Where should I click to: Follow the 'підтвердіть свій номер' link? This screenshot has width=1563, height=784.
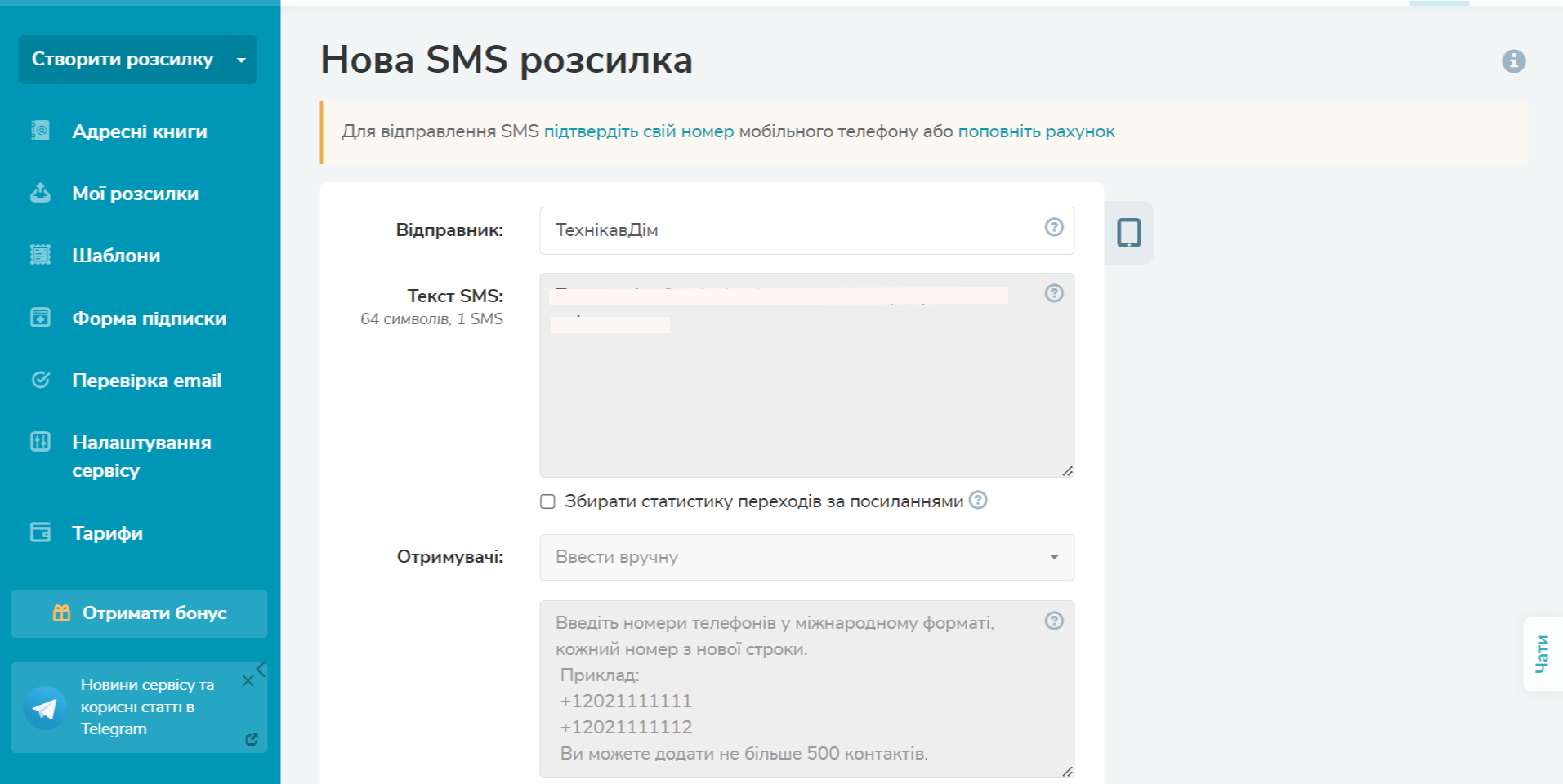coord(638,131)
